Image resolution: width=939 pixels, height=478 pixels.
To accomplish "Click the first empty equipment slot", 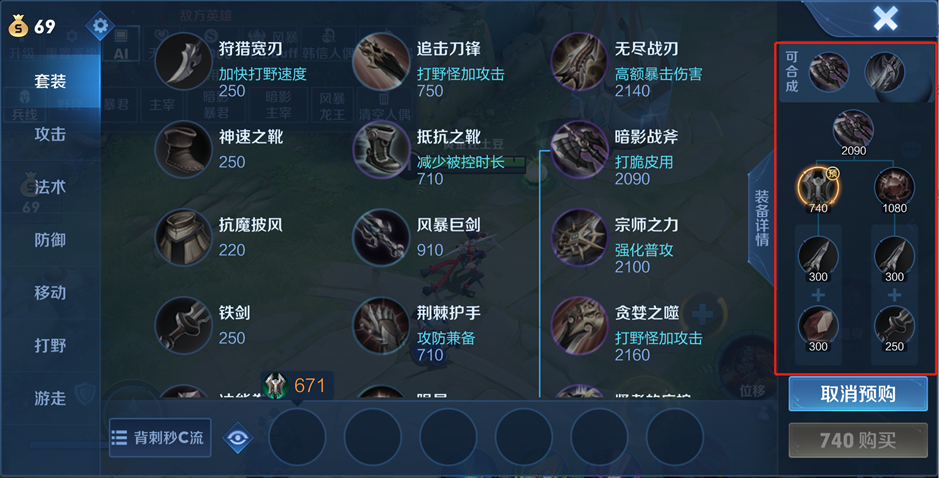I will pos(297,437).
